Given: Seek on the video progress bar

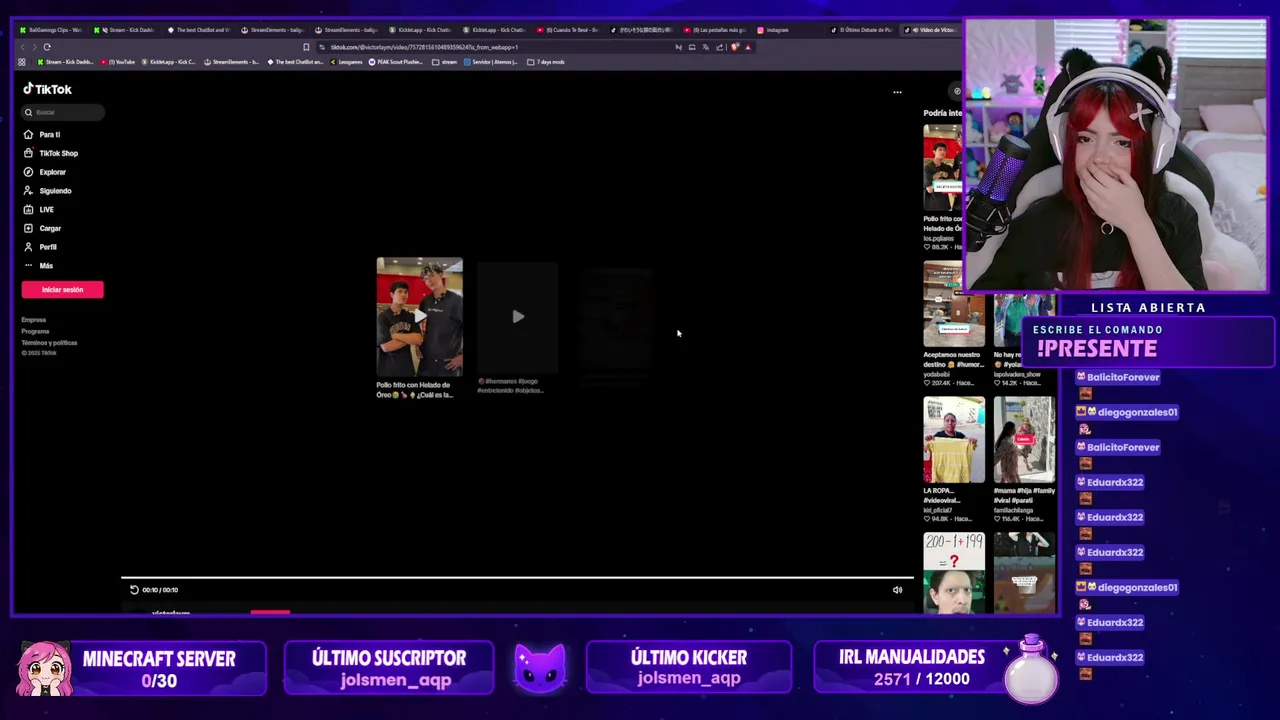Looking at the screenshot, I should tap(517, 578).
